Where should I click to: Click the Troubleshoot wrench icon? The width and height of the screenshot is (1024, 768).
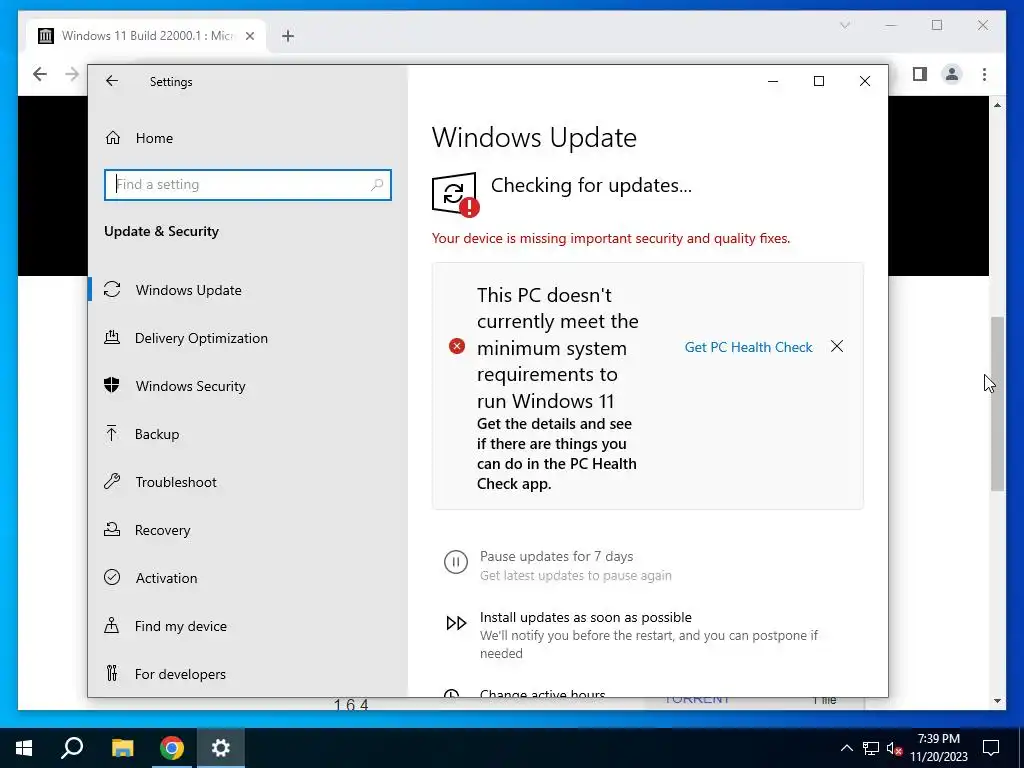point(112,481)
